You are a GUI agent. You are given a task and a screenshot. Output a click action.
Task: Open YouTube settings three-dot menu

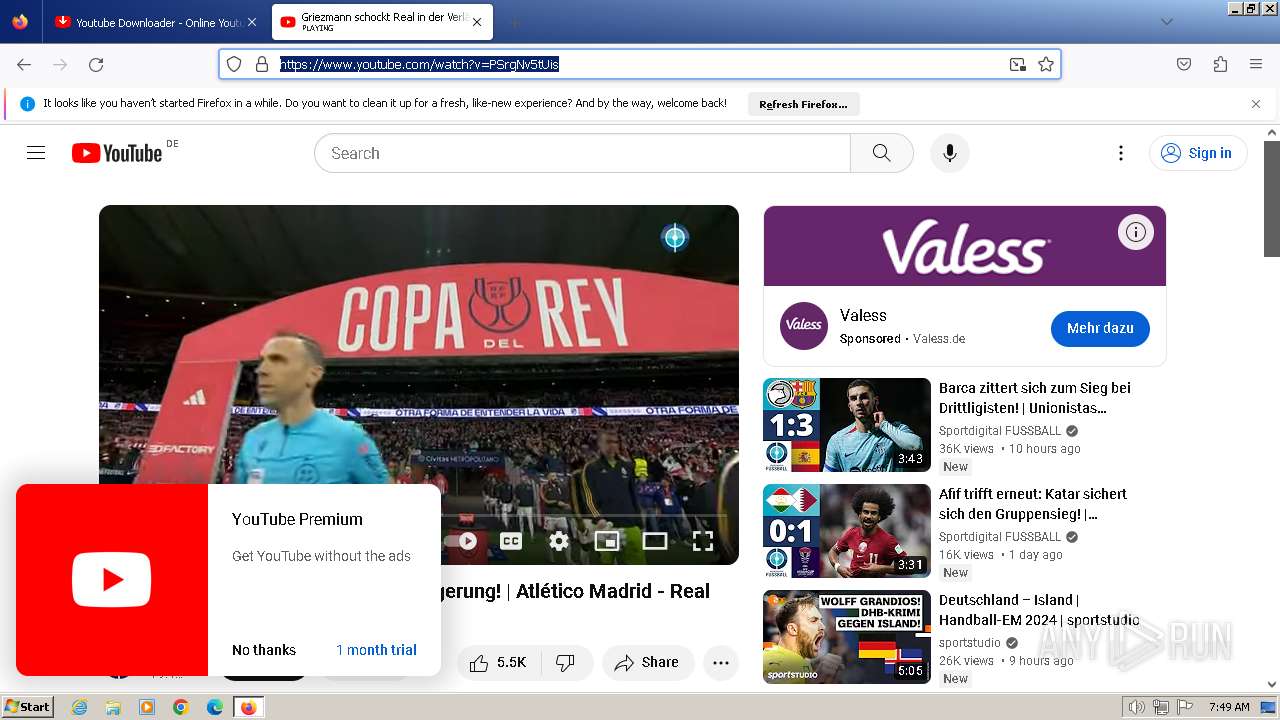coord(1121,153)
